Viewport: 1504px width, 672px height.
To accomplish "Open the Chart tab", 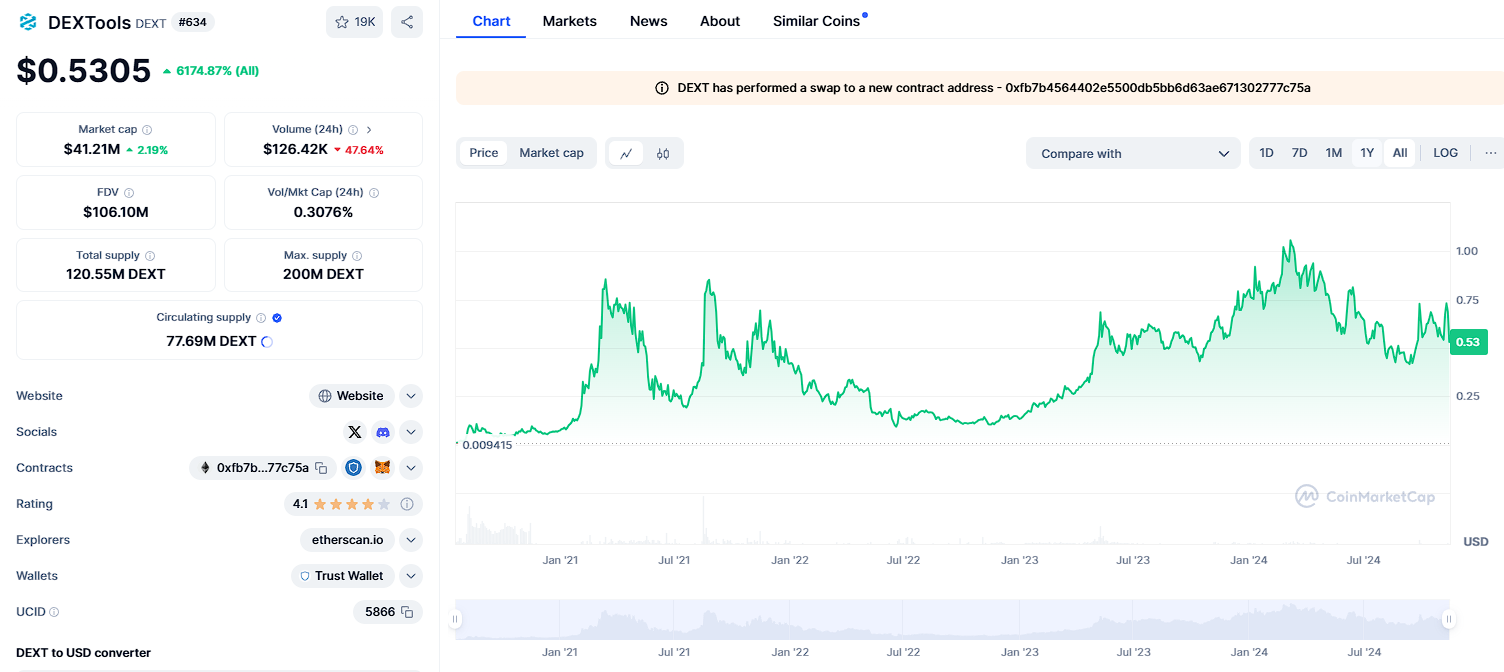I will coord(491,21).
